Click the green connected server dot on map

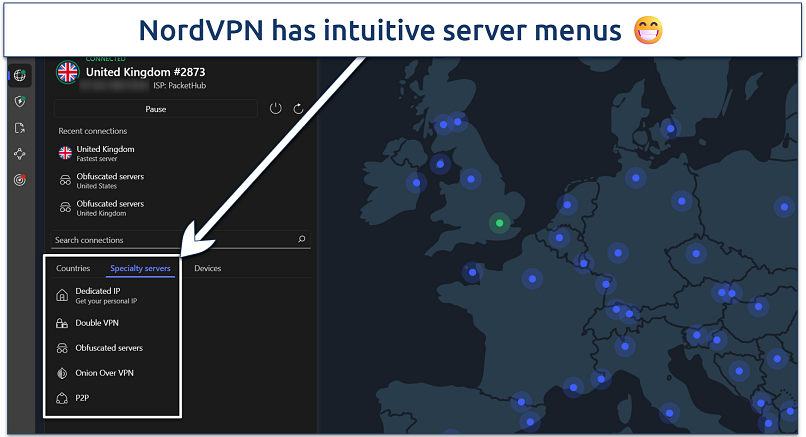click(x=499, y=223)
